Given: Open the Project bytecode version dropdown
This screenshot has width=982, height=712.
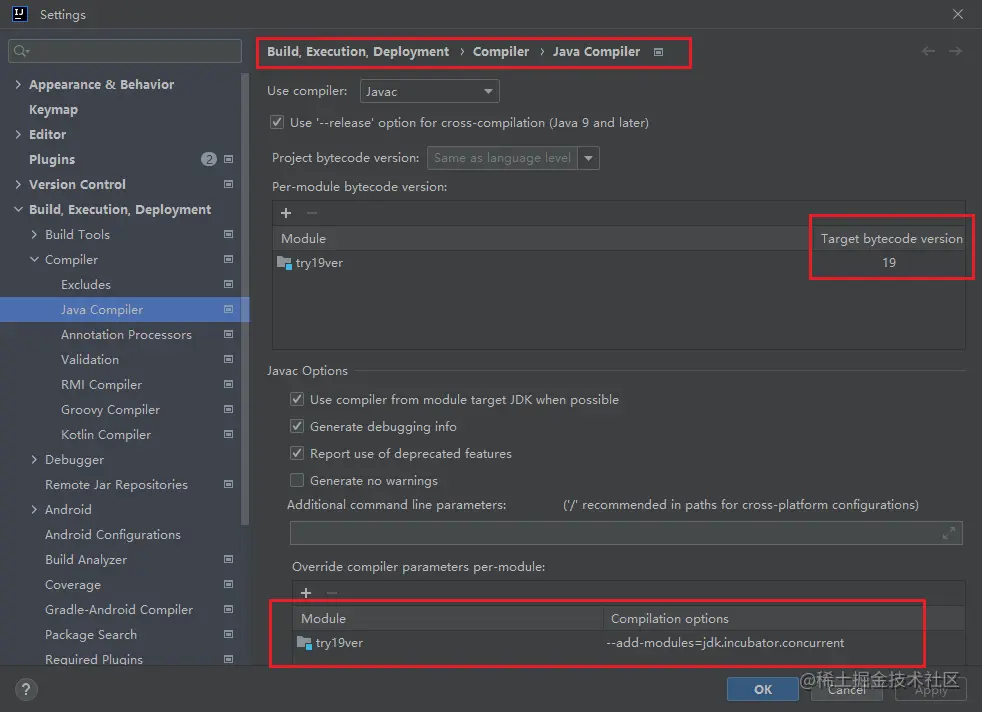Looking at the screenshot, I should [x=588, y=158].
